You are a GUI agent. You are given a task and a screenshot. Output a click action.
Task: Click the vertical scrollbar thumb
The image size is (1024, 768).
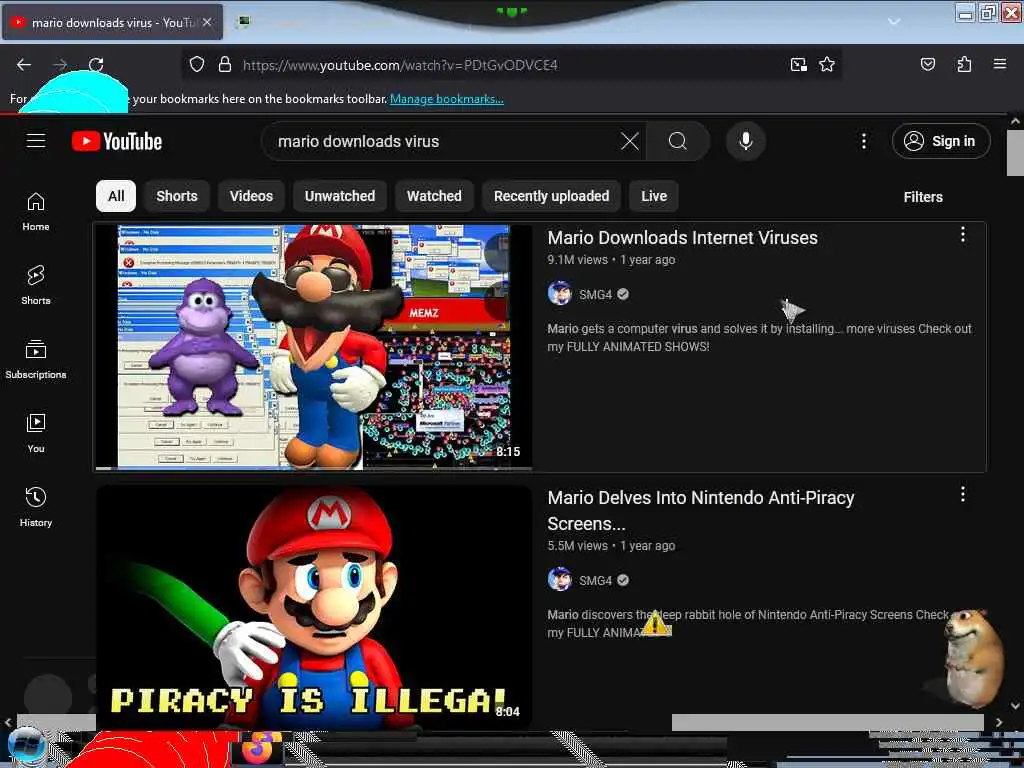(1014, 152)
